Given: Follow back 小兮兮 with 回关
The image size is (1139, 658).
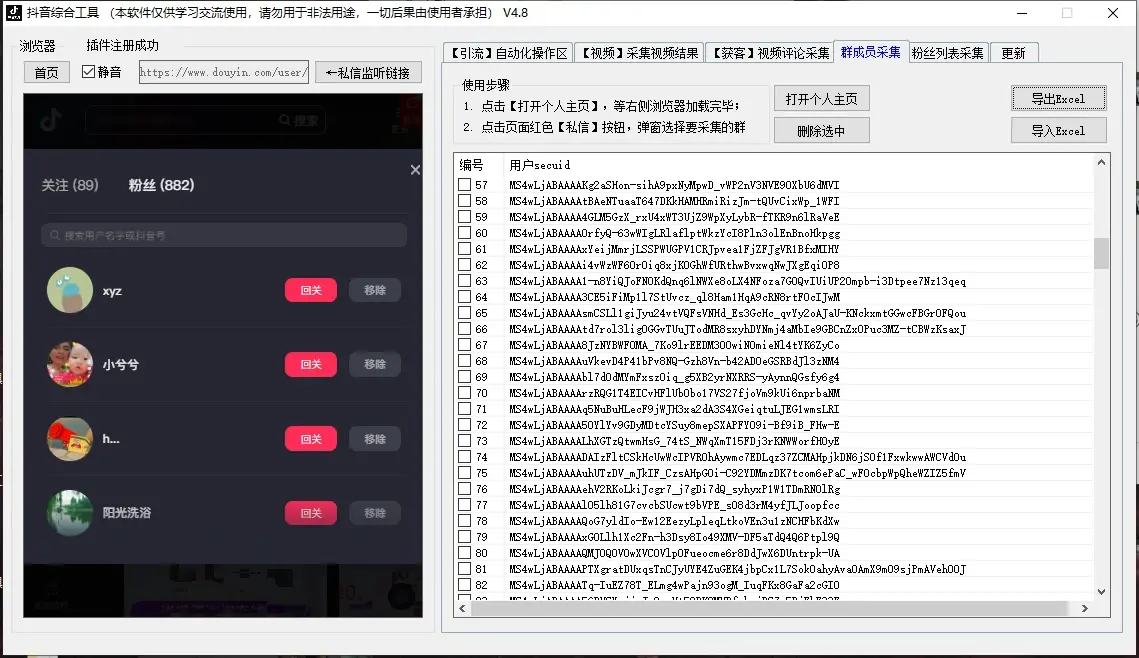Looking at the screenshot, I should click(311, 364).
